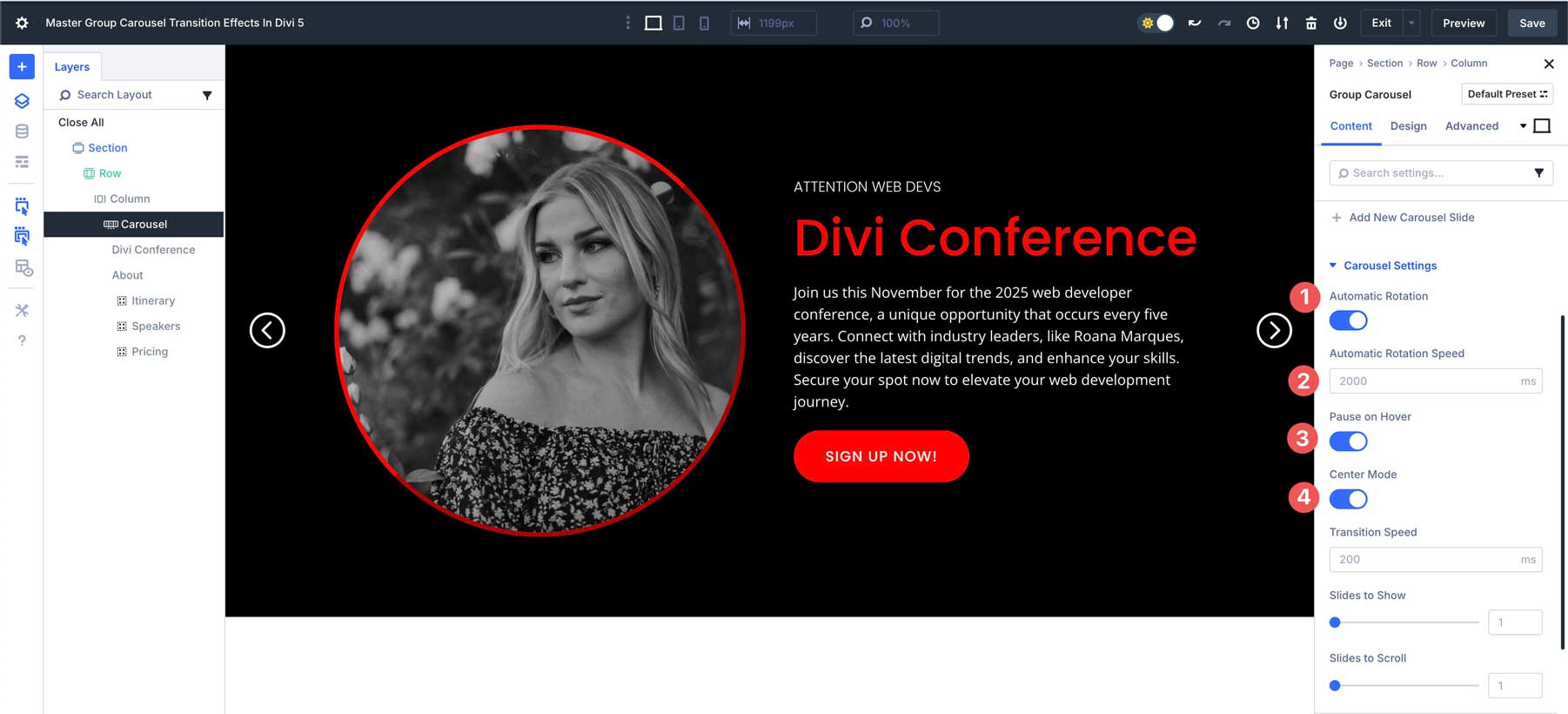The height and width of the screenshot is (714, 1568).
Task: Open the portability up-down arrows icon
Action: click(x=1282, y=23)
